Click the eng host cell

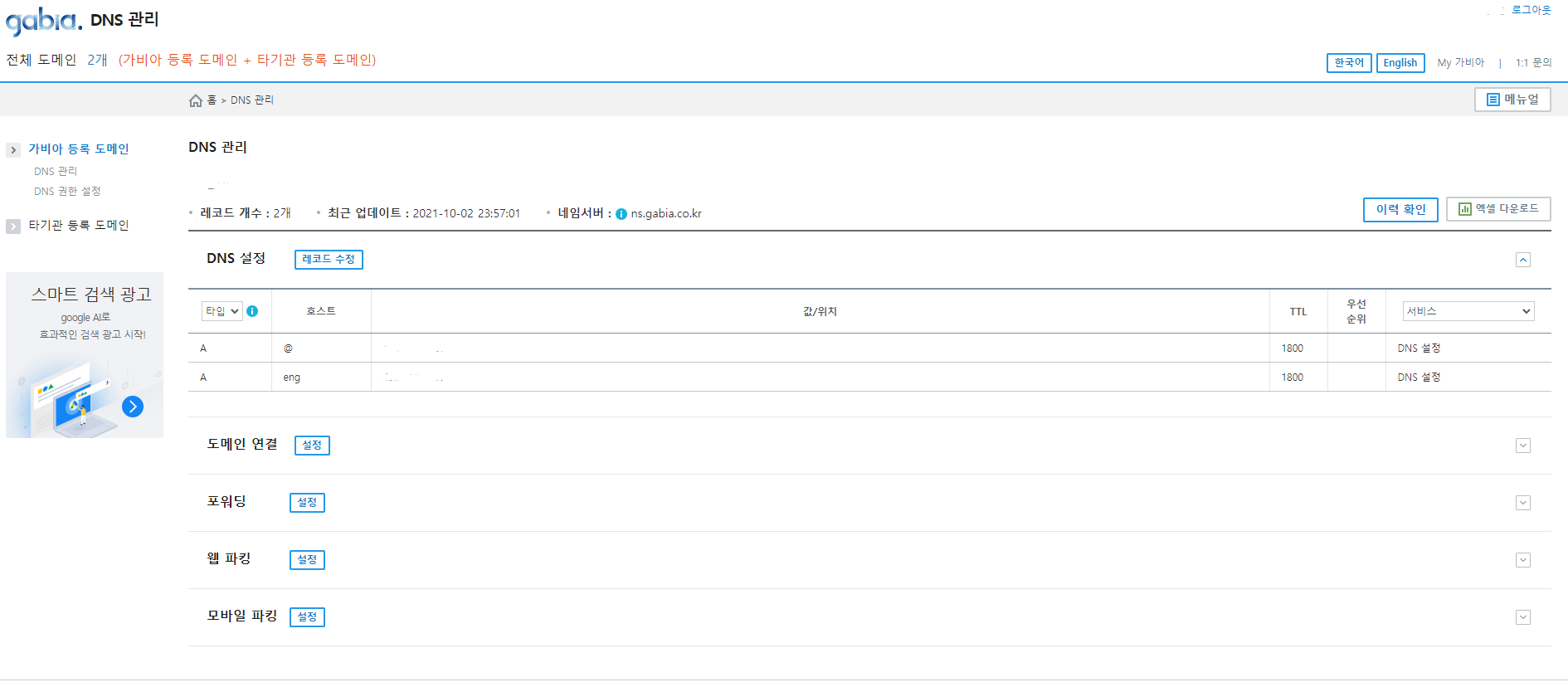pos(321,378)
